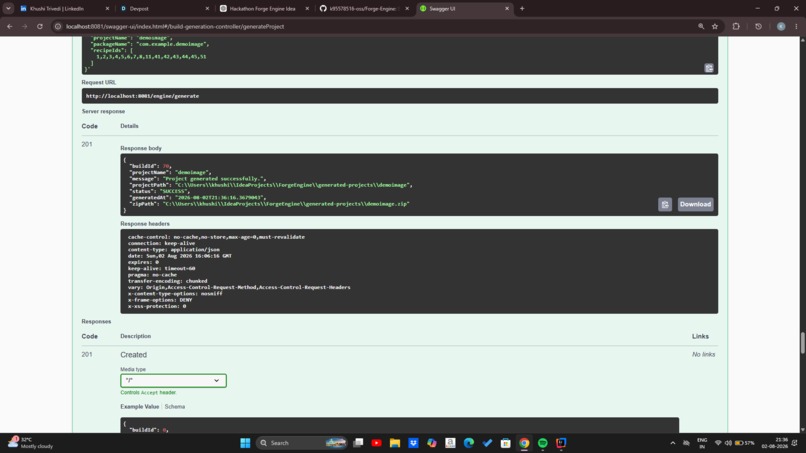This screenshot has width=806, height=453.
Task: Open Spotify from taskbar
Action: coord(543,443)
